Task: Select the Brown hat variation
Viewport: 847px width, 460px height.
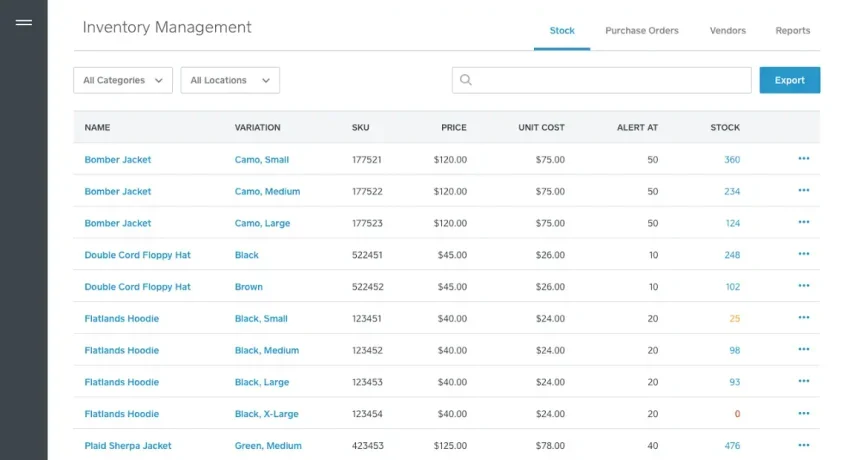Action: (x=249, y=287)
